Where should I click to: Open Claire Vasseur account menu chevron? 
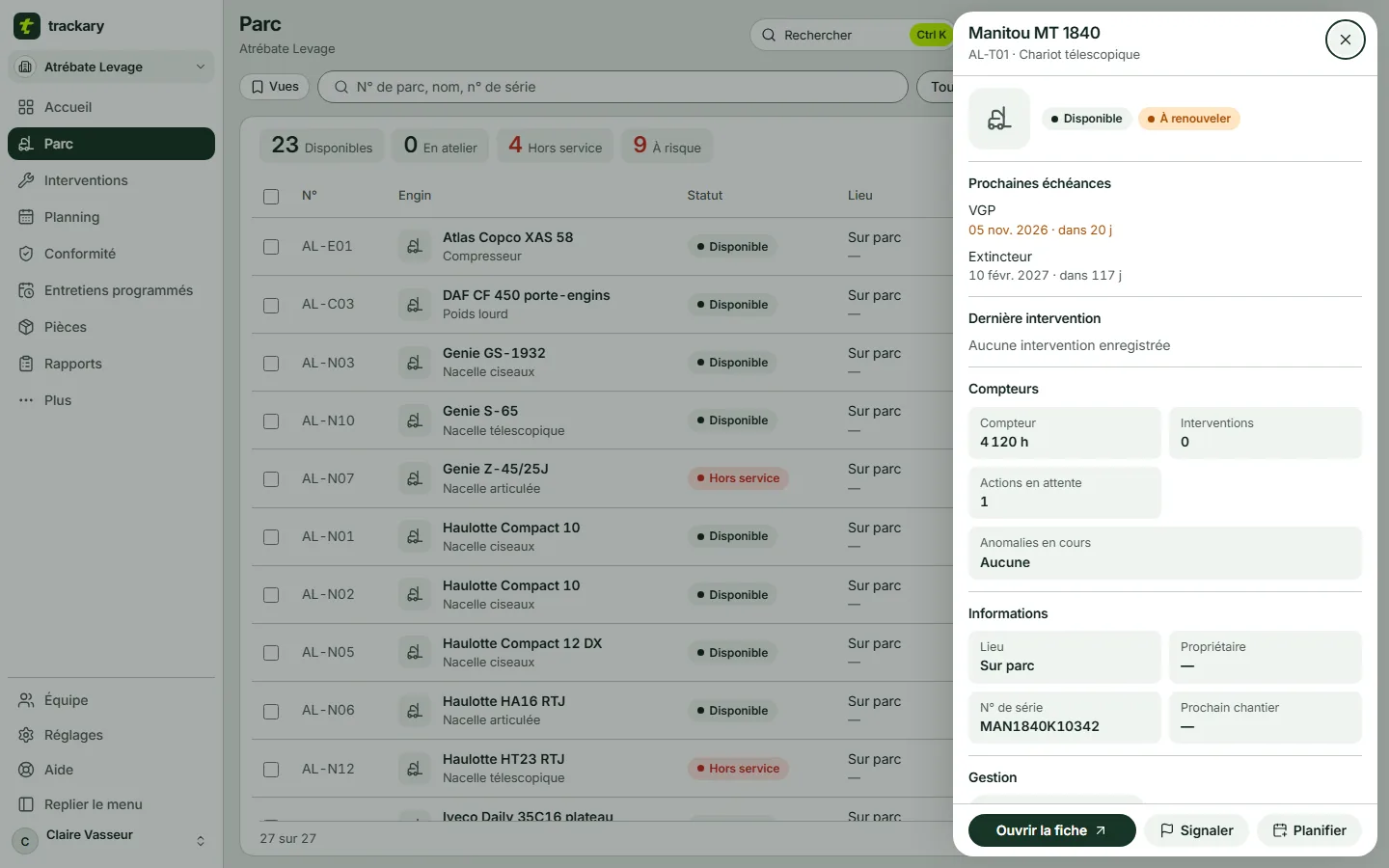[201, 841]
